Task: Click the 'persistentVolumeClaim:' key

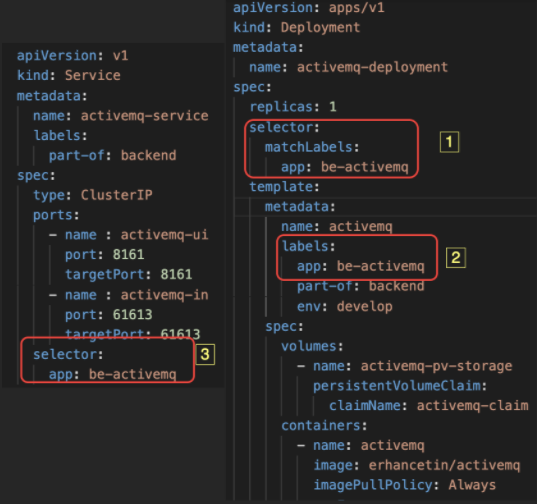Action: point(400,386)
